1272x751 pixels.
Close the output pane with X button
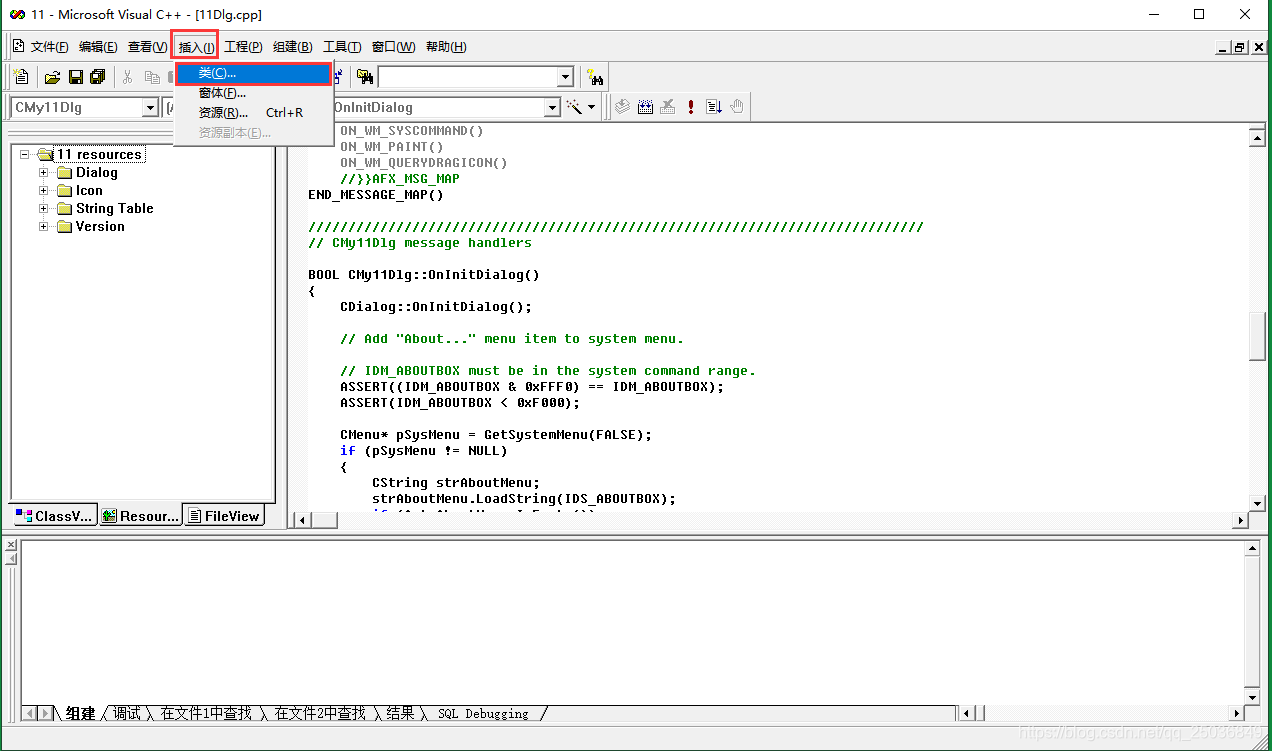[x=11, y=545]
